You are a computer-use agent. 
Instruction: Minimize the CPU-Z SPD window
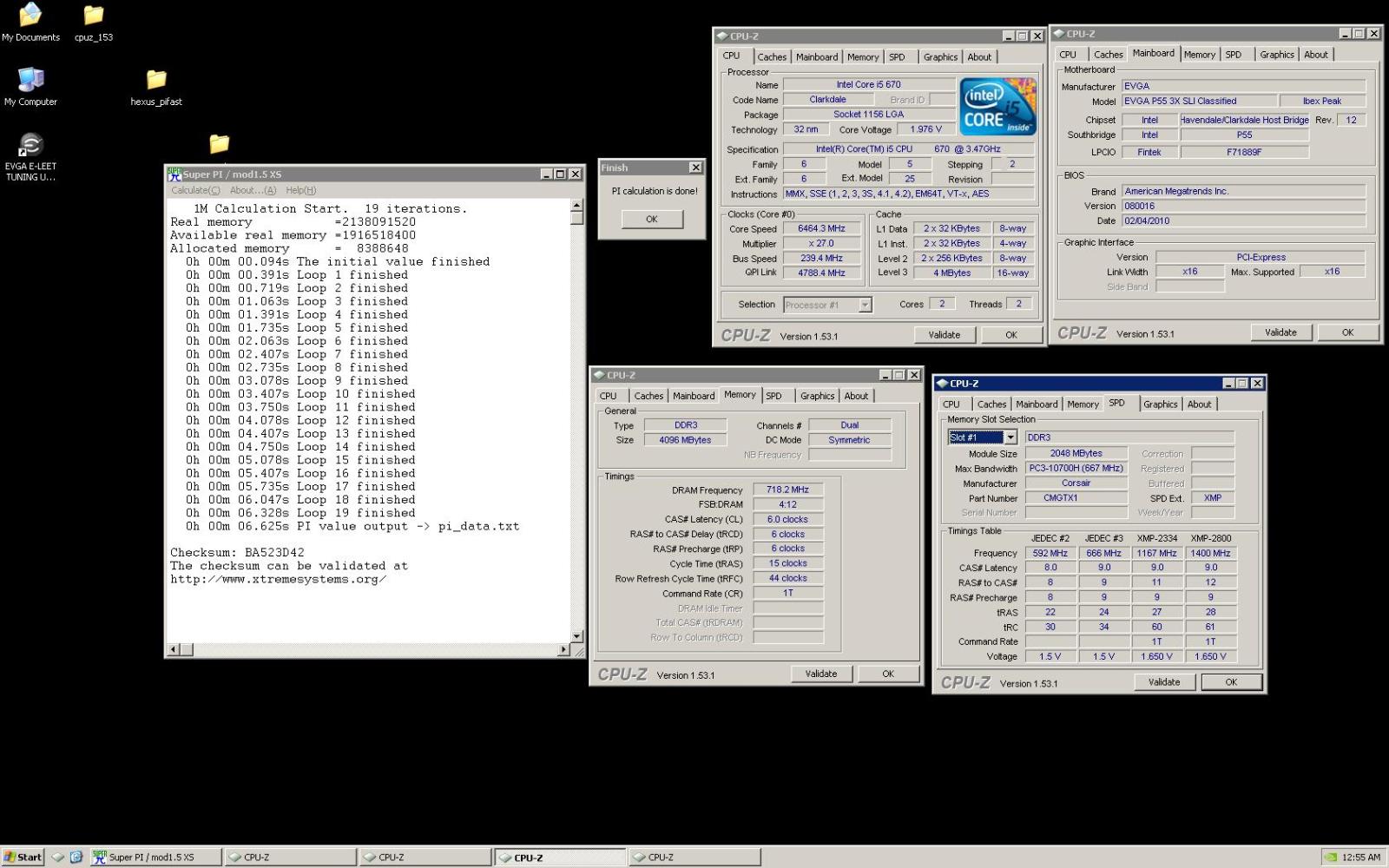(x=1228, y=383)
